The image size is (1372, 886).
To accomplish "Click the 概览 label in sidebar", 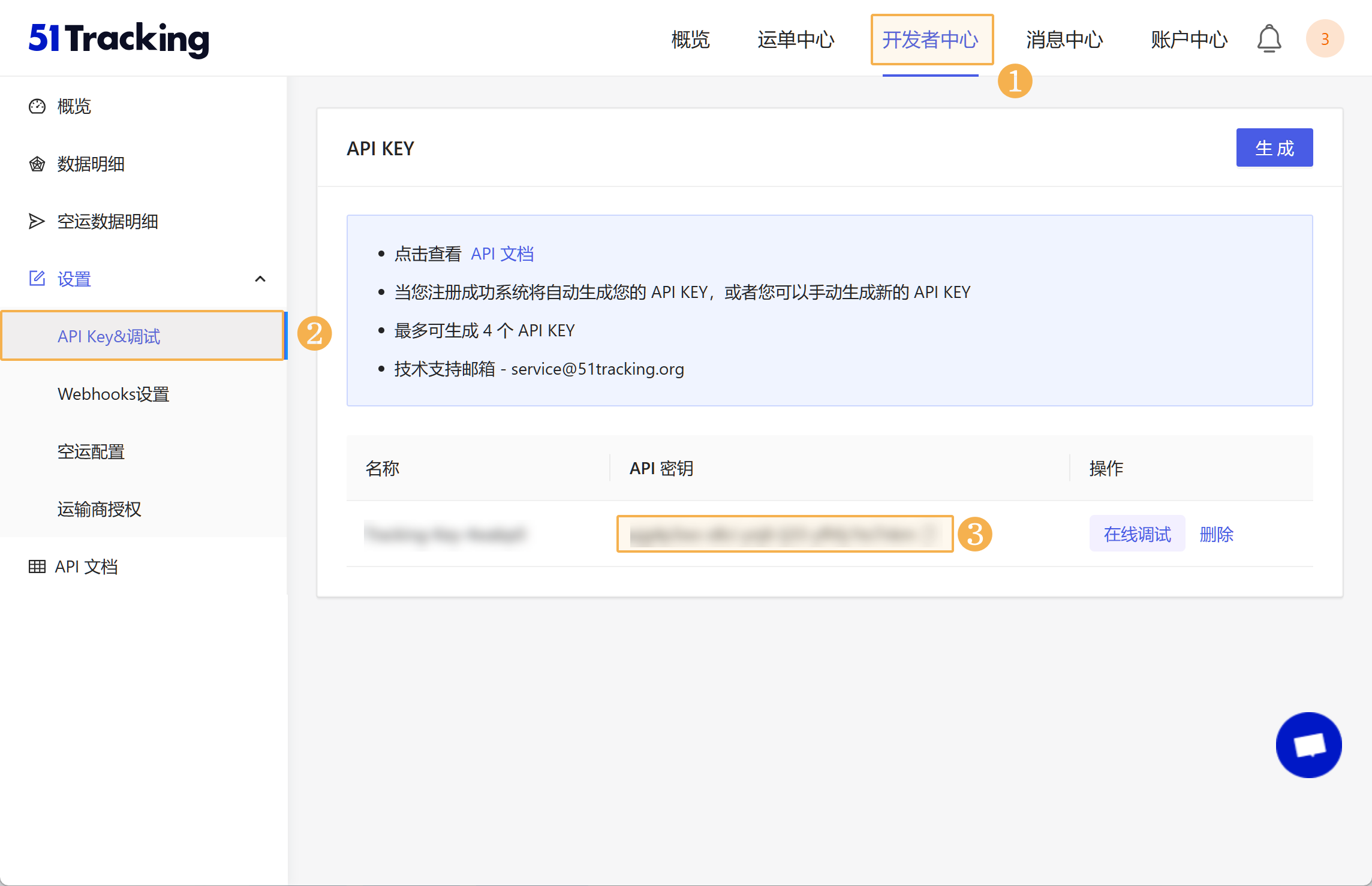I will (x=74, y=106).
